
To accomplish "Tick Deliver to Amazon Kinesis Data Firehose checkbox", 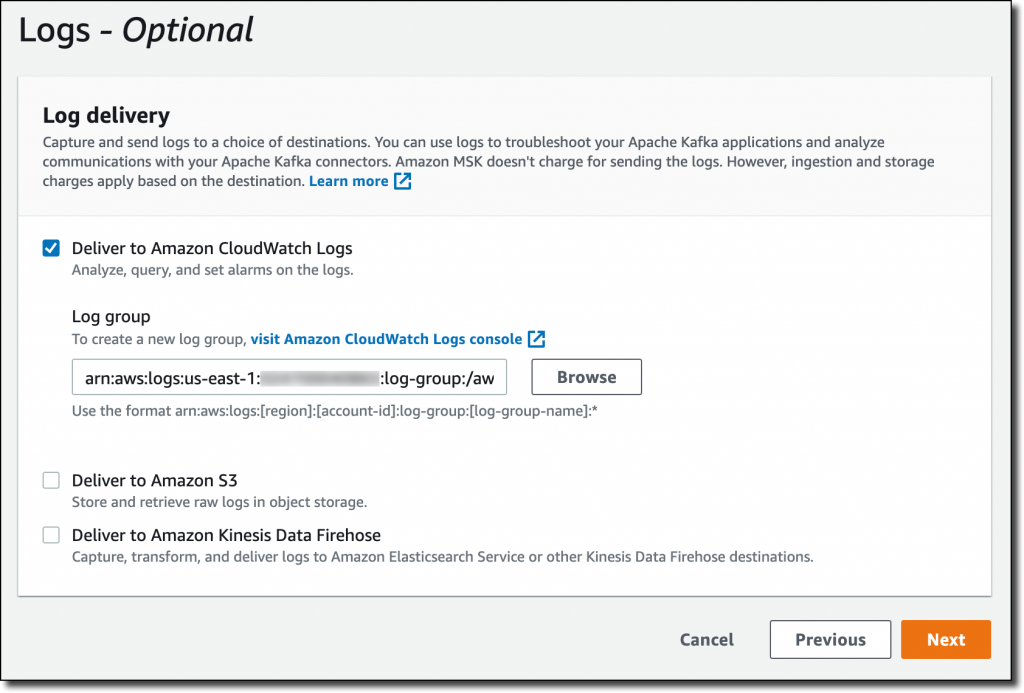I will point(51,535).
